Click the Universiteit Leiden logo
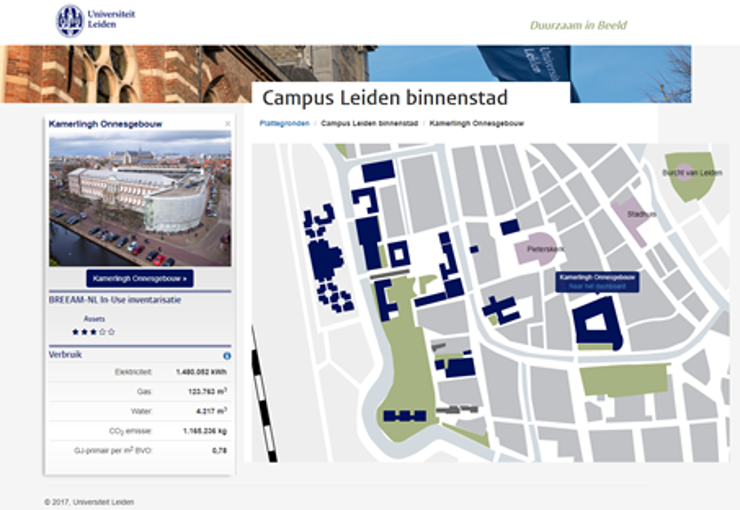Screen dimensions: 740x510 coord(96,21)
